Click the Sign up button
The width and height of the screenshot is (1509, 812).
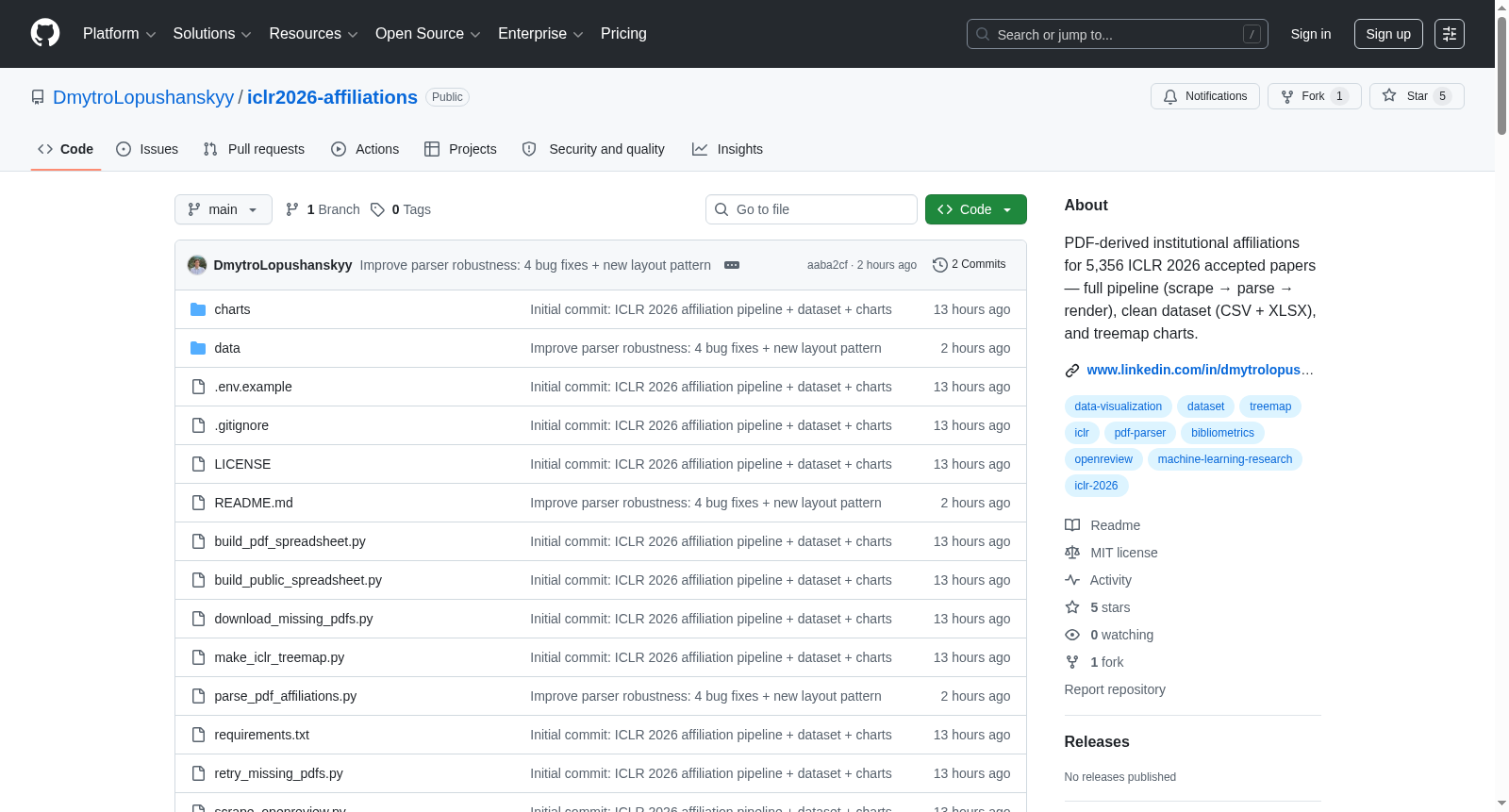[1388, 34]
